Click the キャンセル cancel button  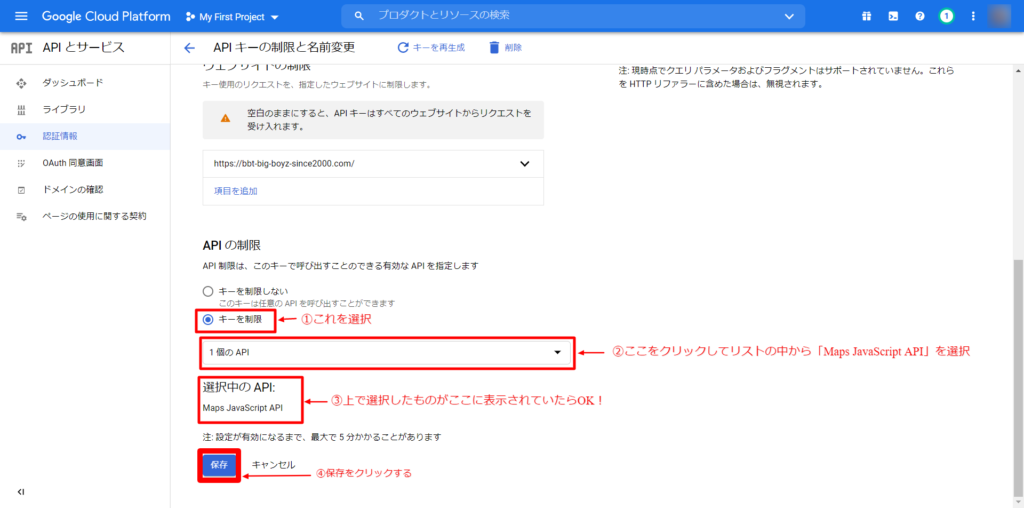pos(273,465)
